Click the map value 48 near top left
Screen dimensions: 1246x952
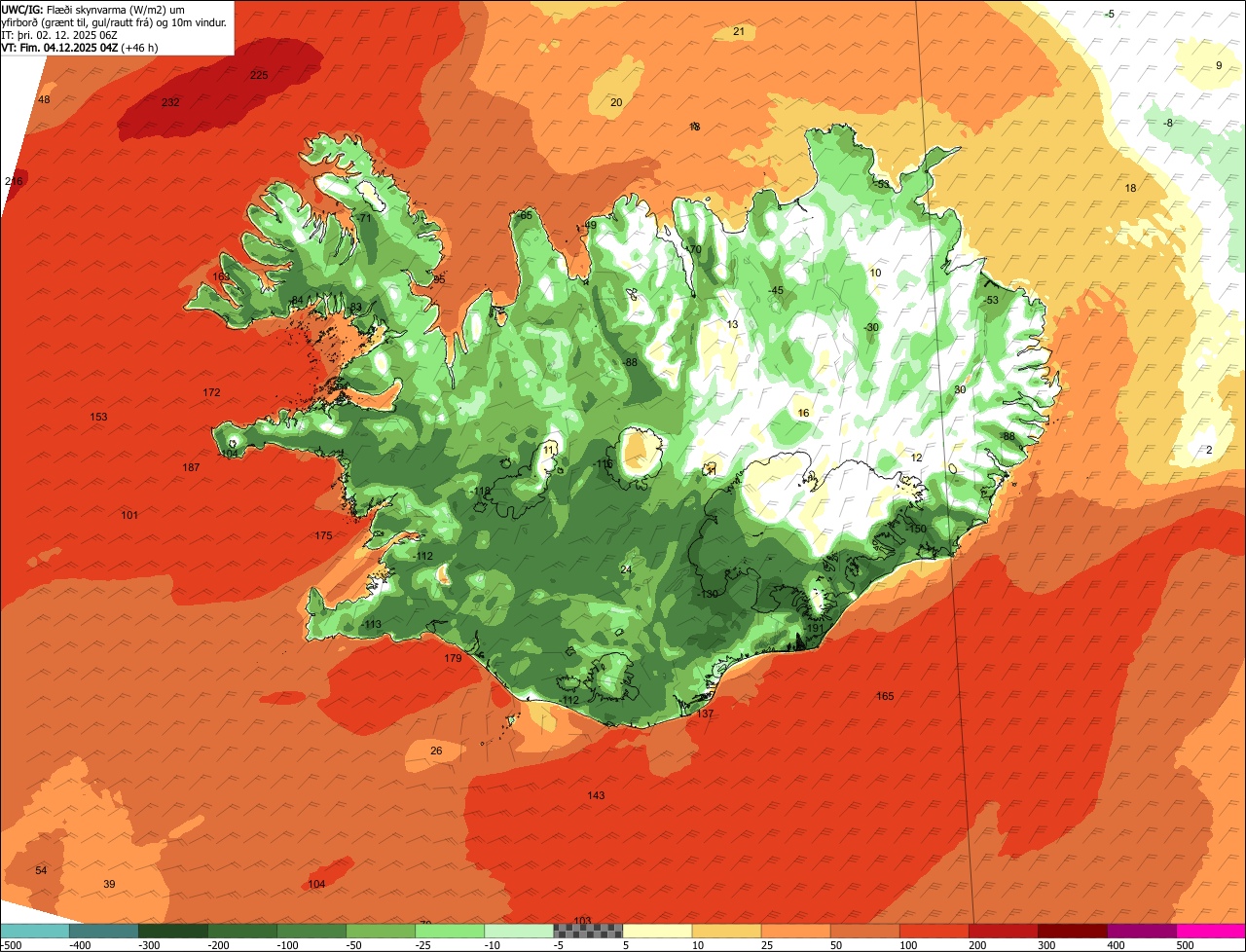click(44, 99)
